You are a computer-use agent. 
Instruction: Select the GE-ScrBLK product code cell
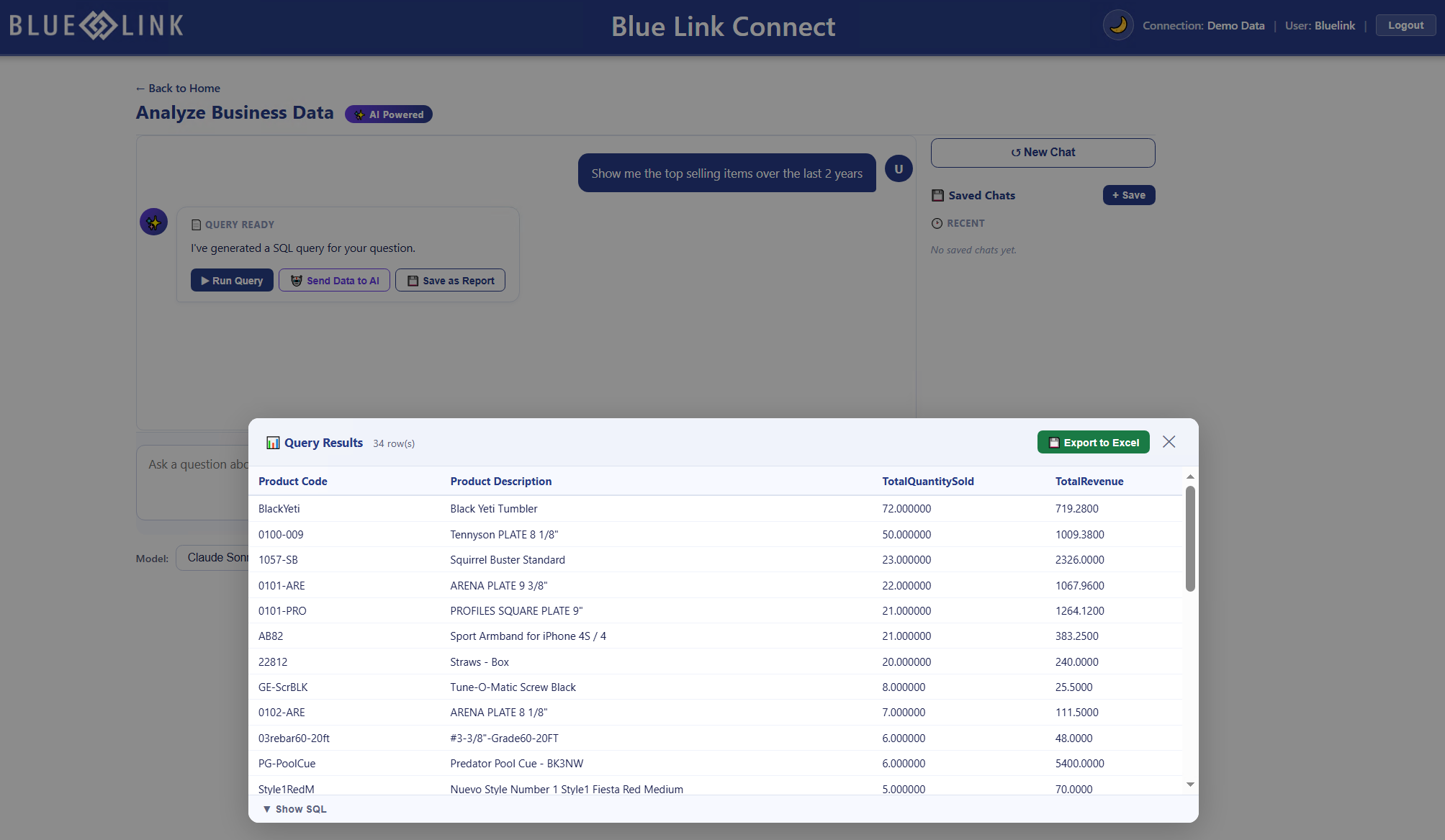pyautogui.click(x=283, y=687)
